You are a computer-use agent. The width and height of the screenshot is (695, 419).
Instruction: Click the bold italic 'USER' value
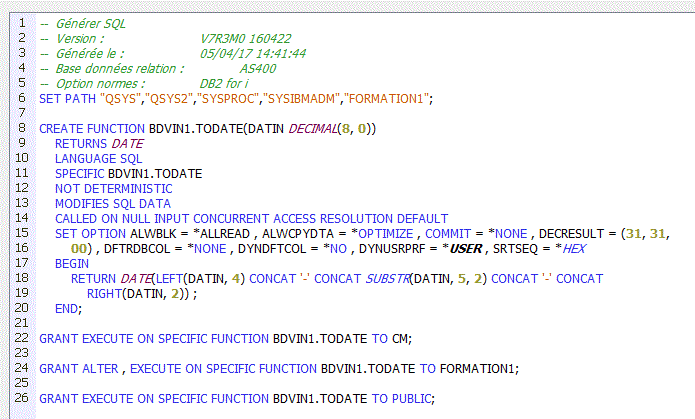coord(466,249)
